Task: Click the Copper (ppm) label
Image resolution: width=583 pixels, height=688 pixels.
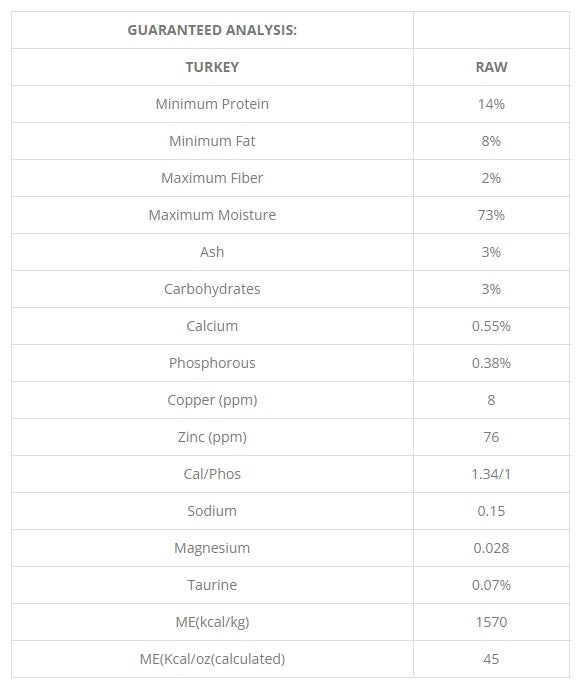Action: pyautogui.click(x=212, y=400)
